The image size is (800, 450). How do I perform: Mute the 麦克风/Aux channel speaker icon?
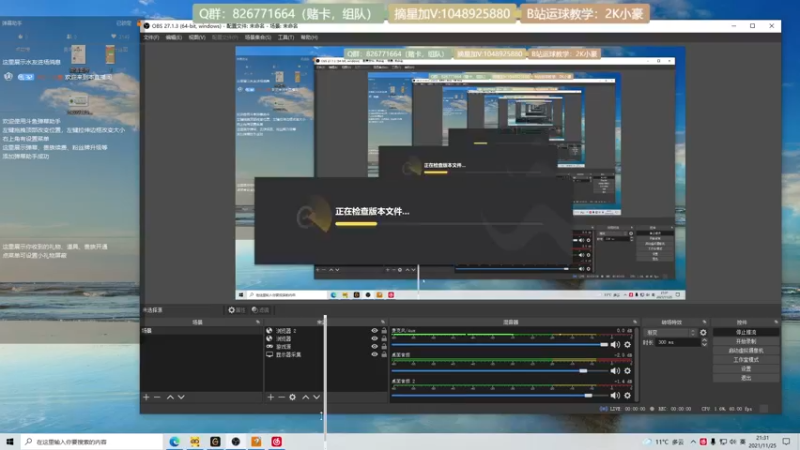click(615, 345)
